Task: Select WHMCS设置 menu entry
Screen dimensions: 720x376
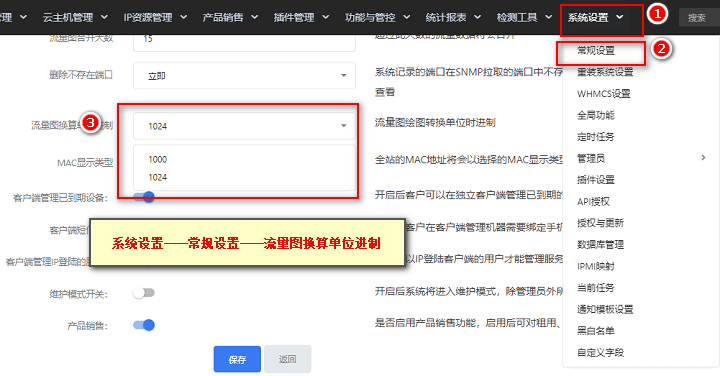Action: 603,94
